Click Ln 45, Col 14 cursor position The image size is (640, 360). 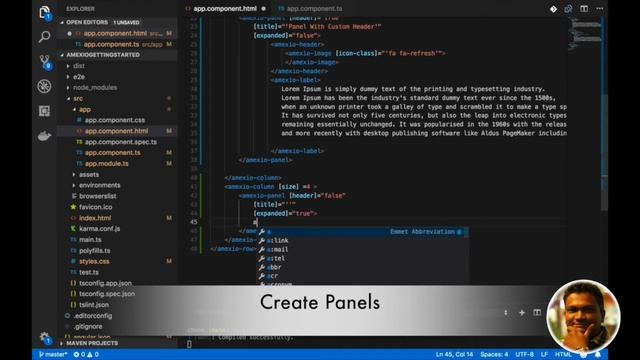click(x=454, y=354)
